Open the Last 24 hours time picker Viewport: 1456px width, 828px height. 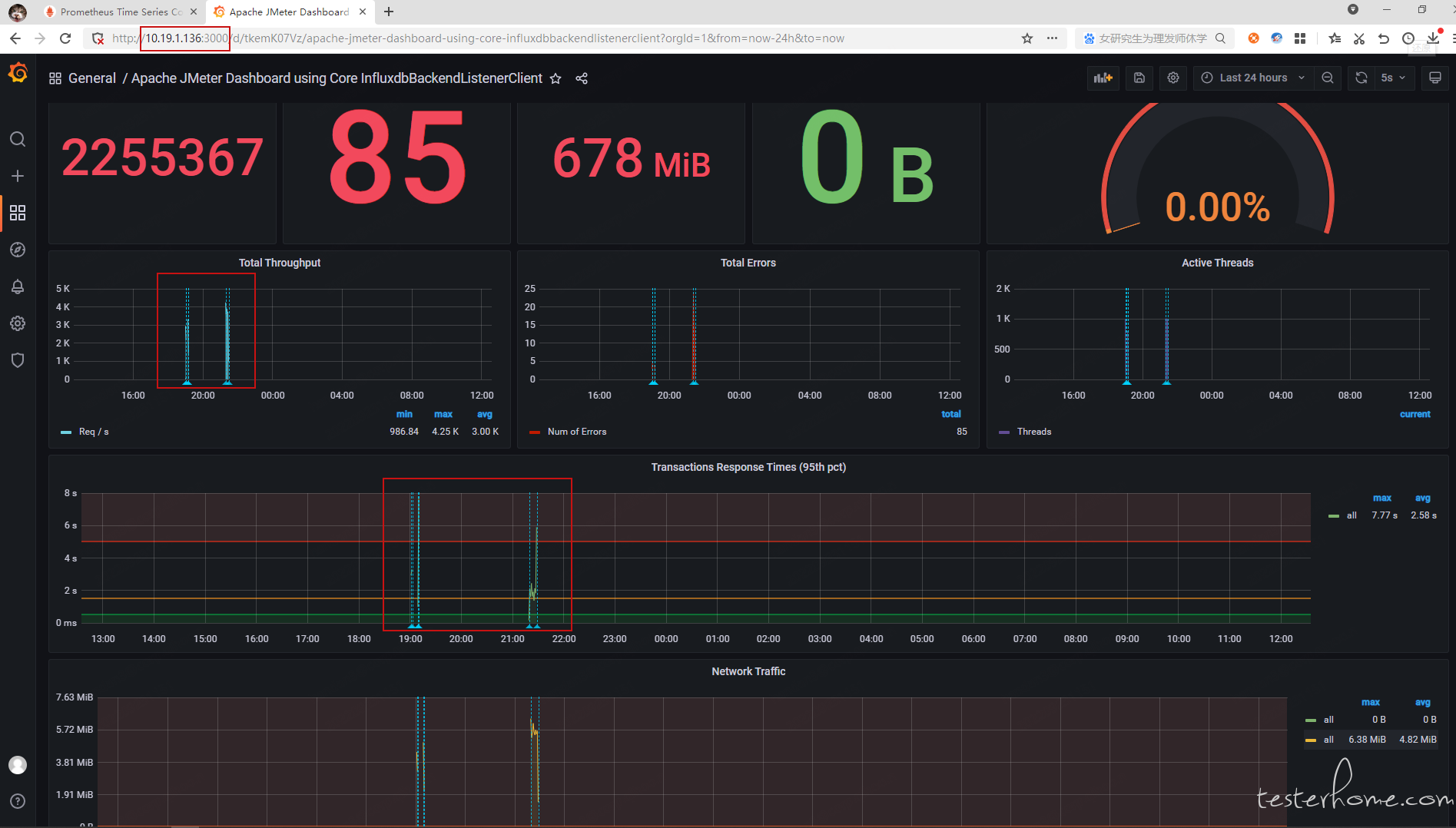click(x=1252, y=78)
